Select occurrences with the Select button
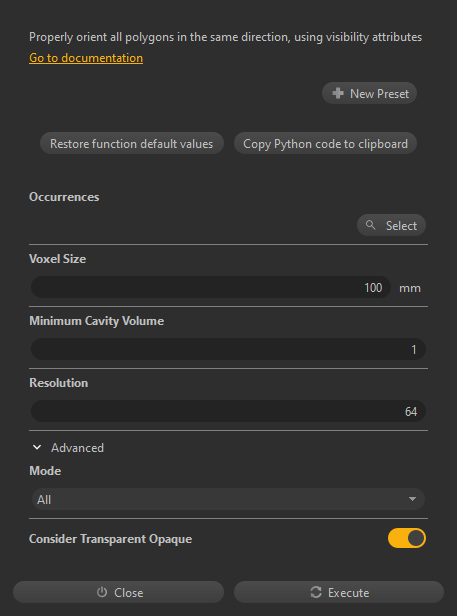Image resolution: width=457 pixels, height=616 pixels. (x=391, y=225)
